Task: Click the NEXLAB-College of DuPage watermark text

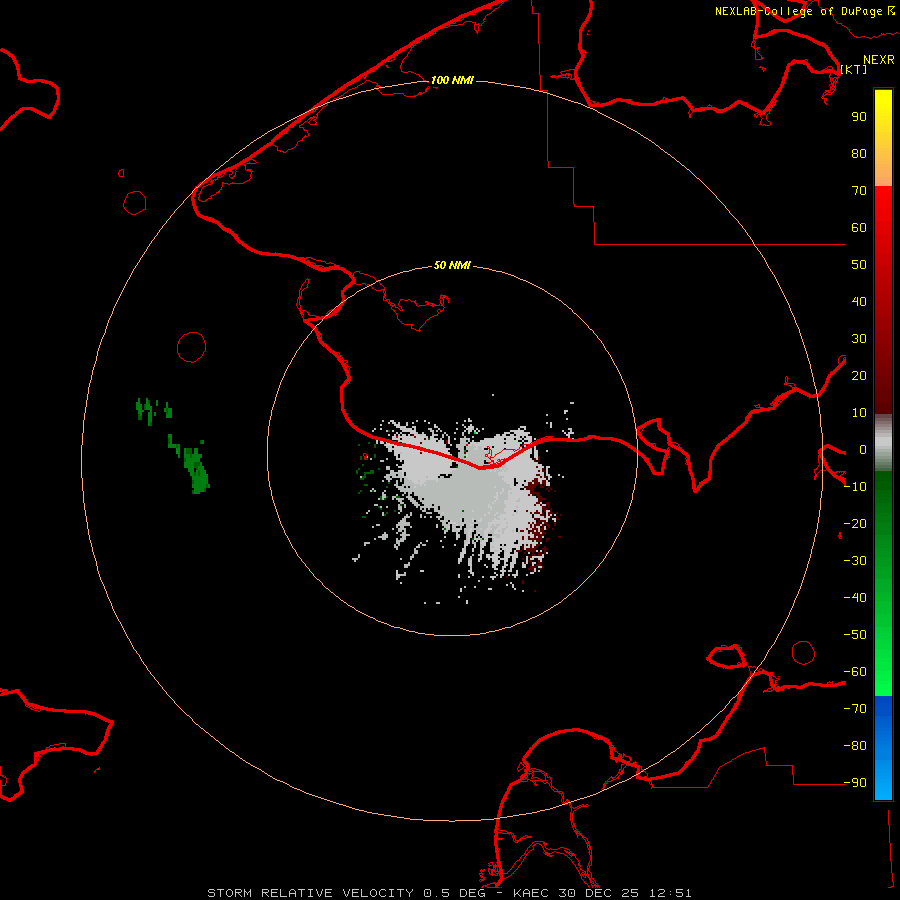Action: click(x=798, y=11)
